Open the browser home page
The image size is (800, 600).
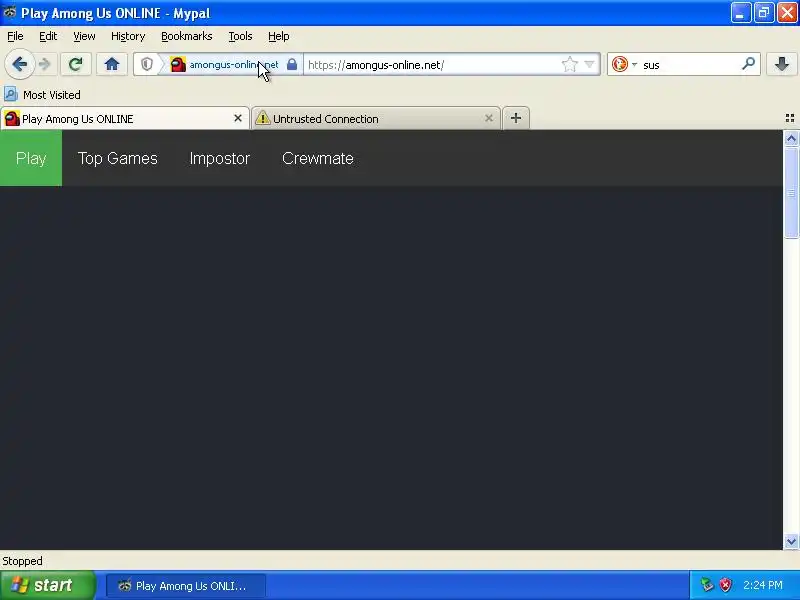pos(112,64)
